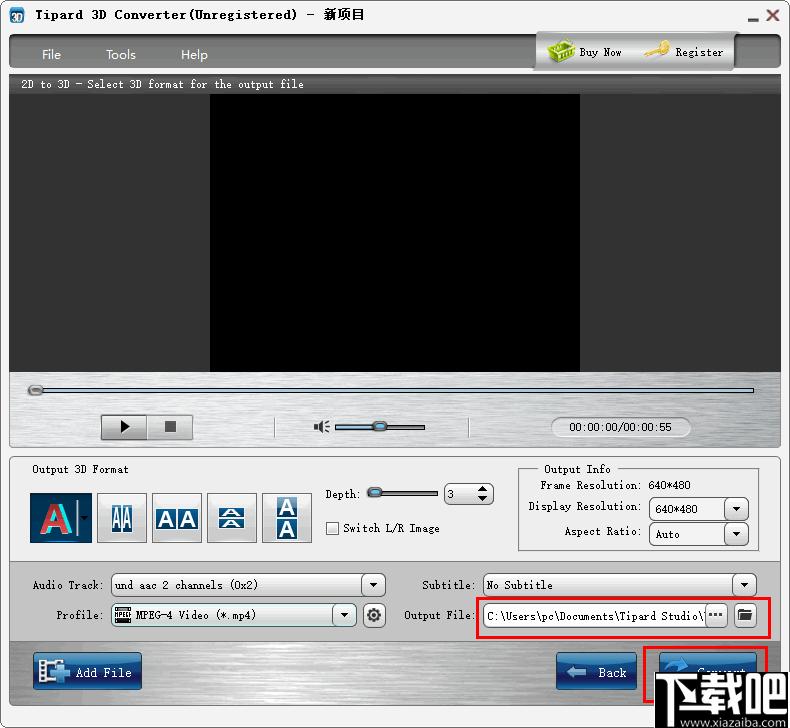Image resolution: width=790 pixels, height=728 pixels.
Task: Click the playback time display 00:00:00/00:00:55
Action: [x=621, y=427]
